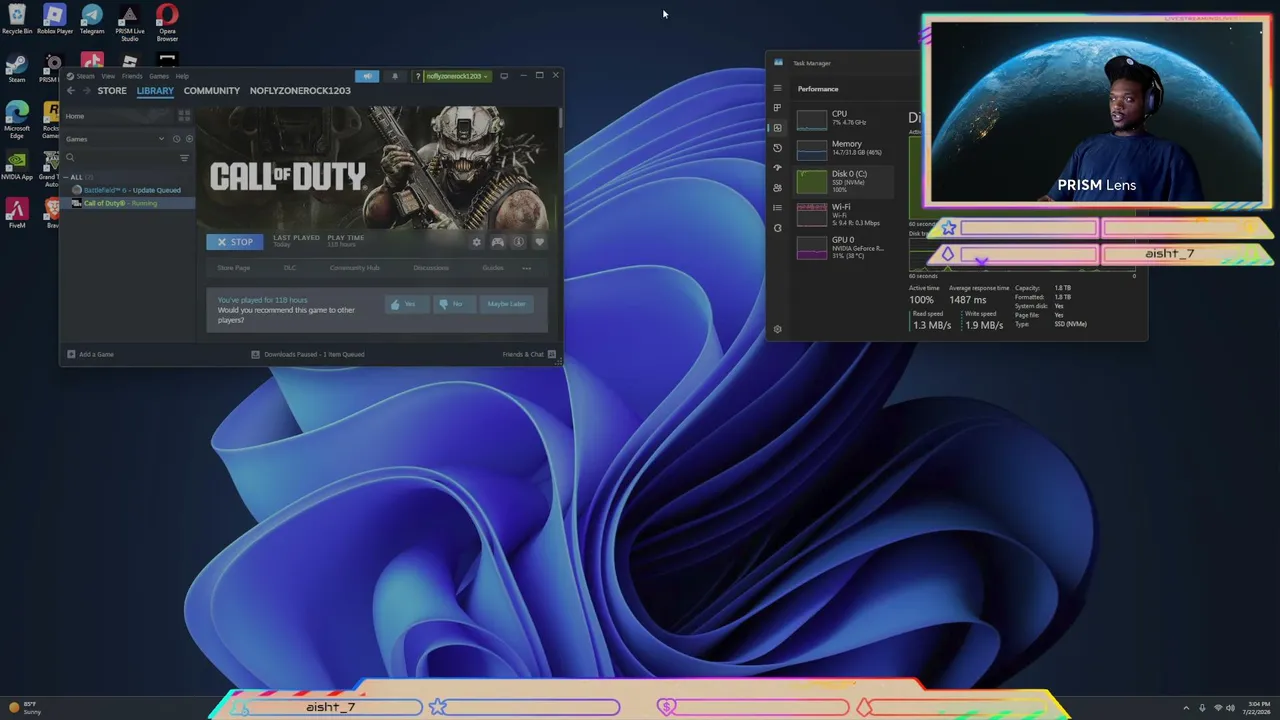The image size is (1280, 720).
Task: Select the NVIDIA App desktop icon
Action: click(17, 165)
